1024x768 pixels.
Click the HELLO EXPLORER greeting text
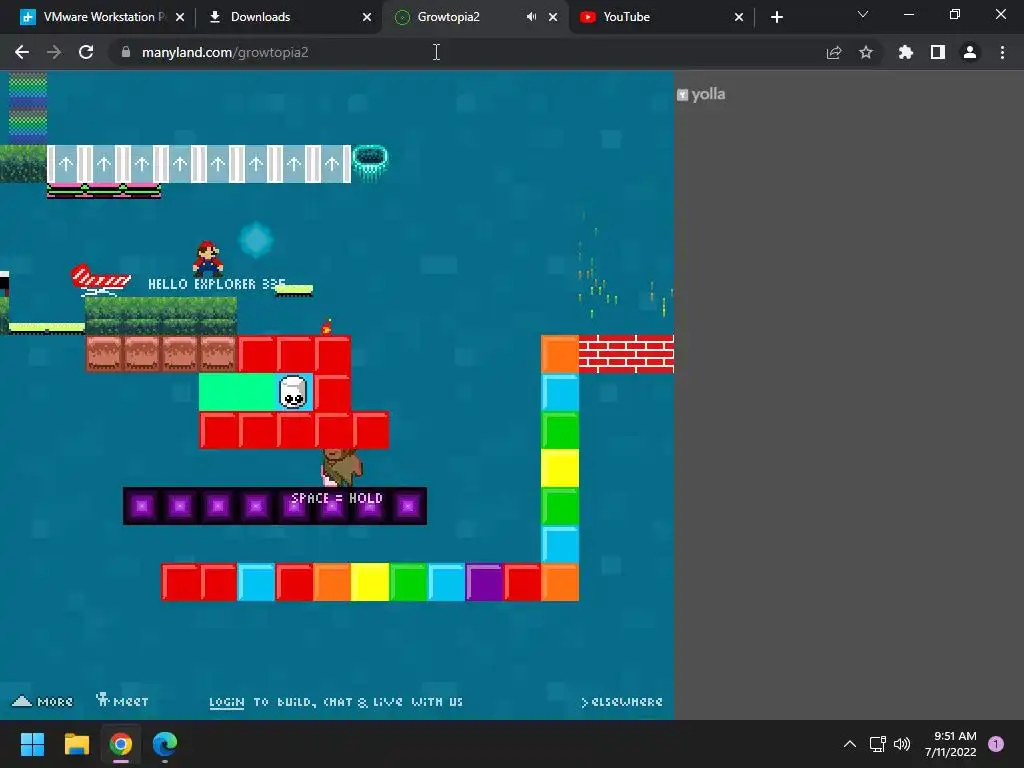(x=216, y=284)
